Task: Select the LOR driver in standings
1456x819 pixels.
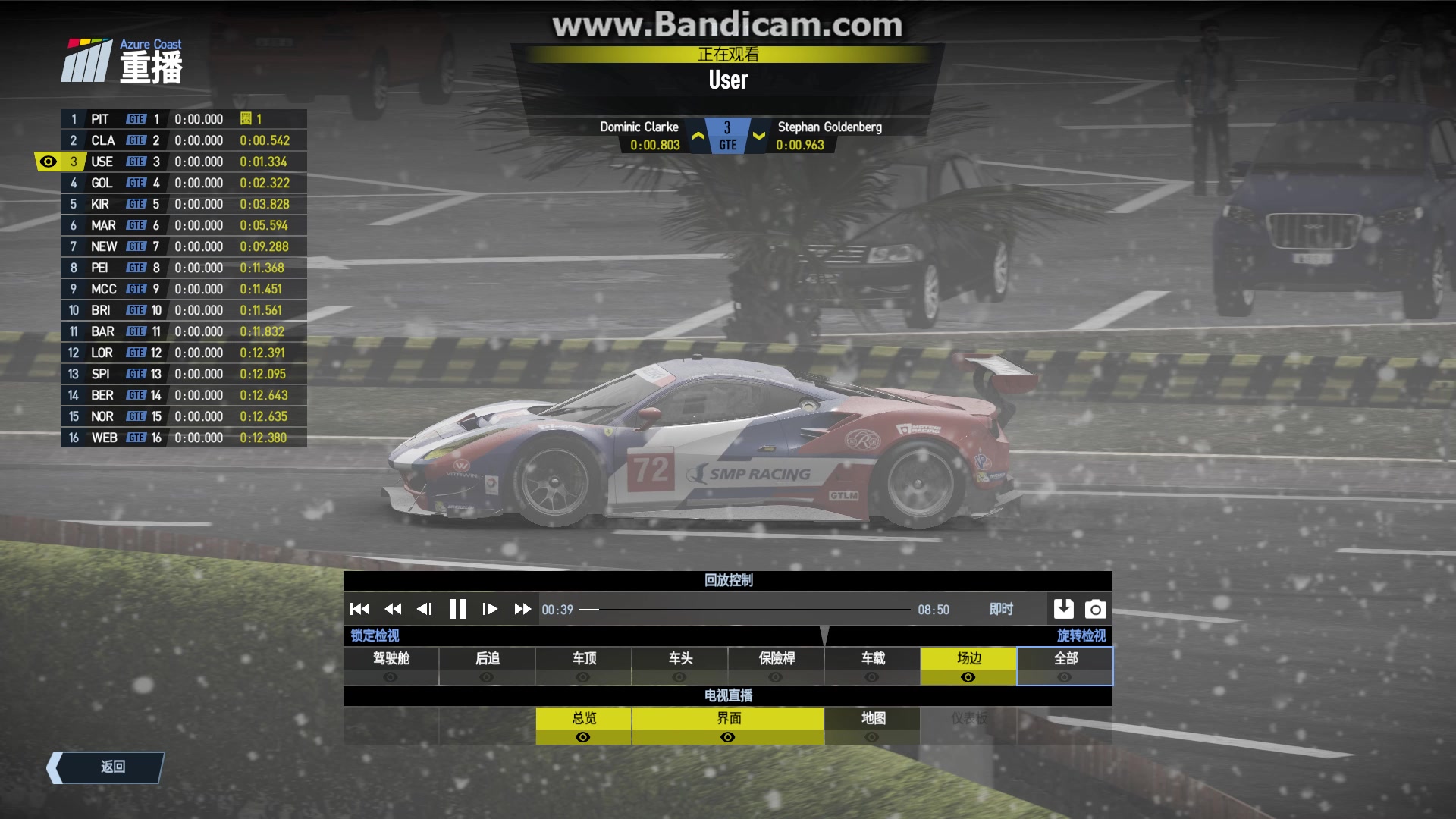Action: click(x=184, y=353)
